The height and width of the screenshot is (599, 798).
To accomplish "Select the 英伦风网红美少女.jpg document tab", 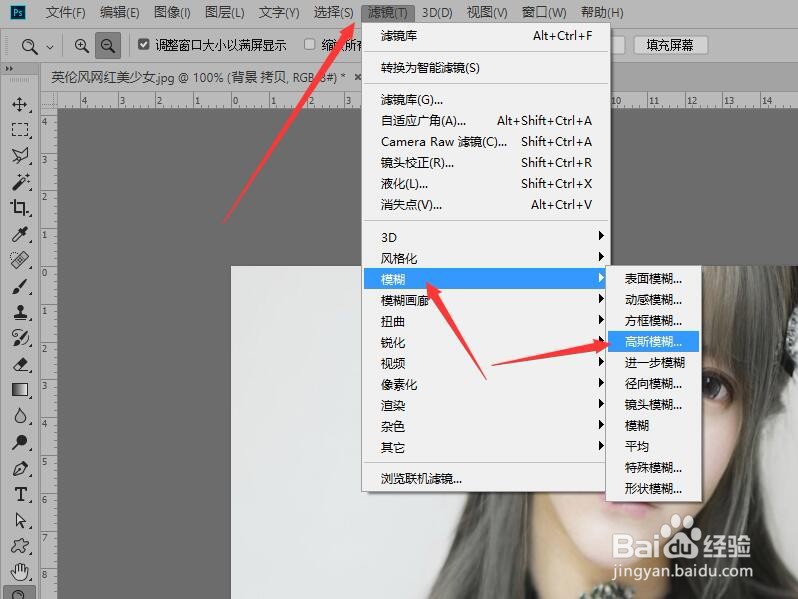I will coord(198,77).
